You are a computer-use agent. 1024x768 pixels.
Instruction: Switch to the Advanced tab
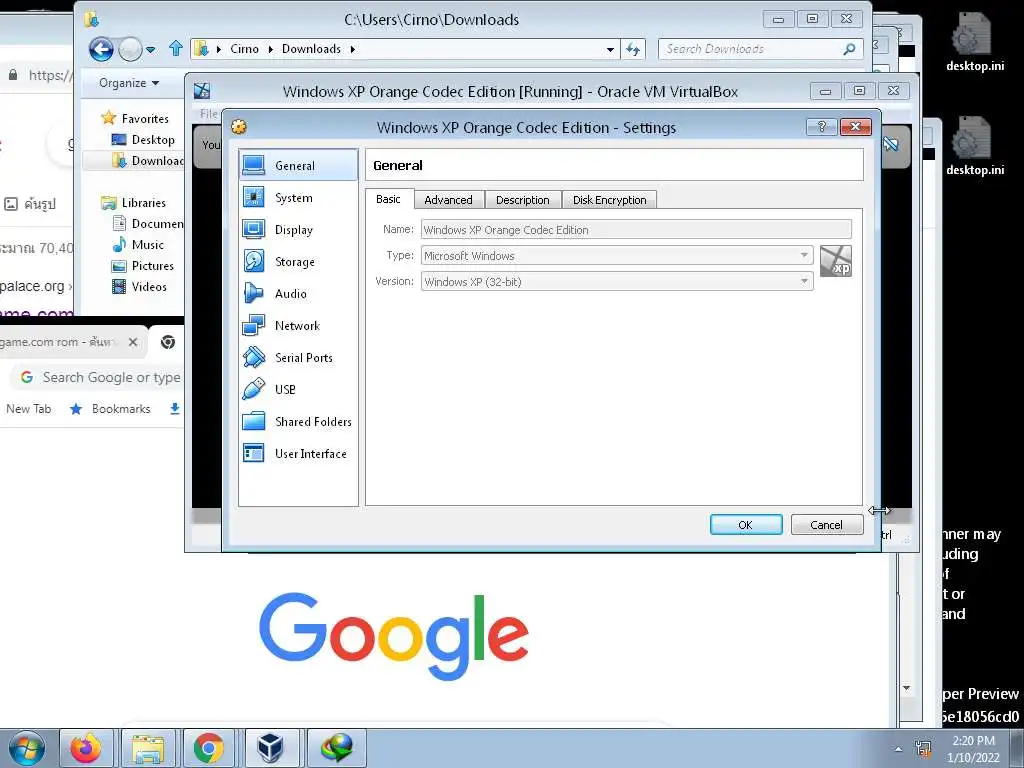coord(448,200)
